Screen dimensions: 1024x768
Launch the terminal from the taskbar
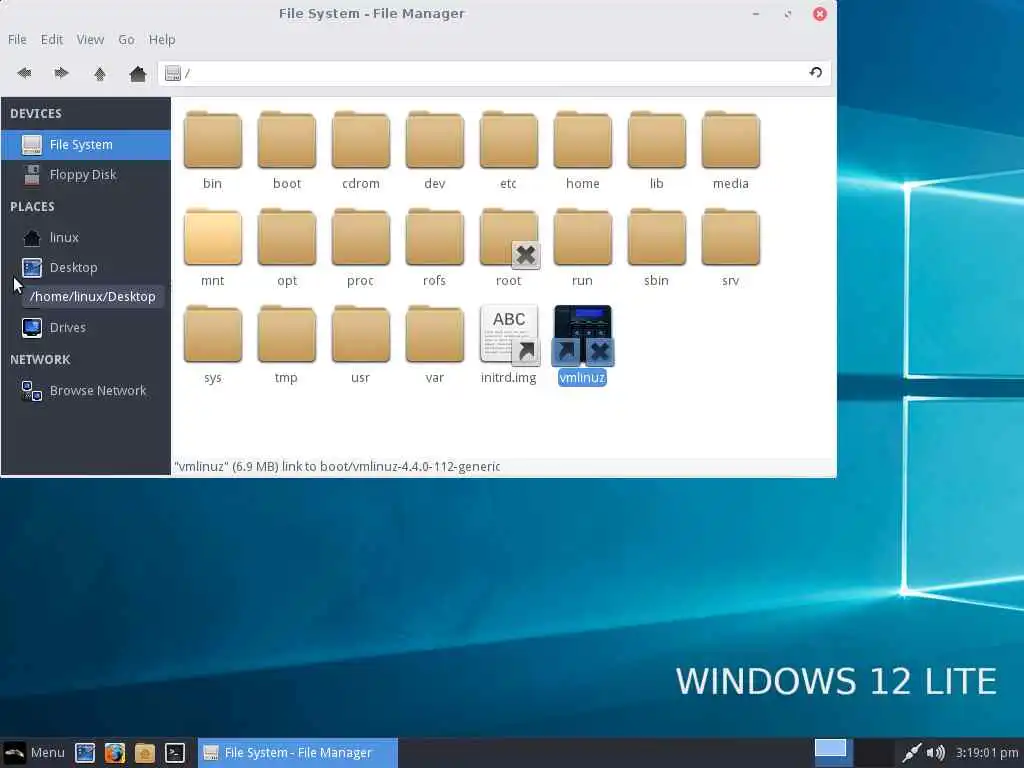174,752
